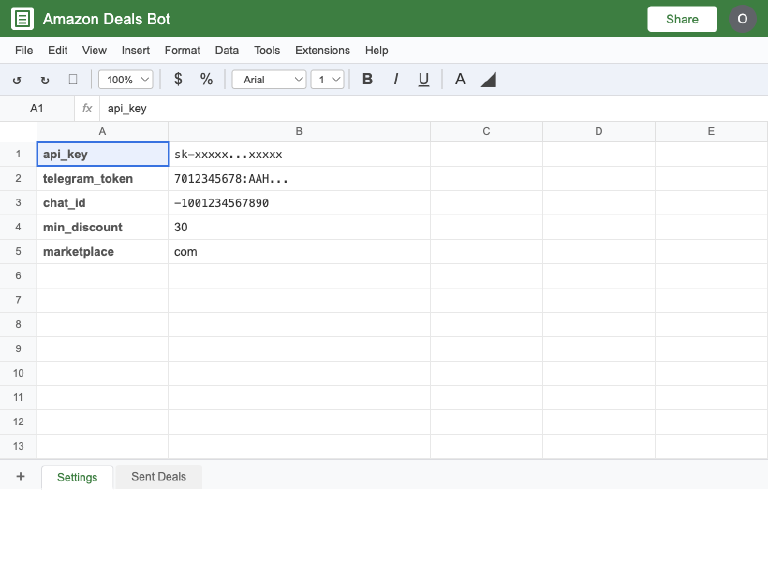The height and width of the screenshot is (562, 768).
Task: Select the cell containing 30
Action: coord(299,227)
